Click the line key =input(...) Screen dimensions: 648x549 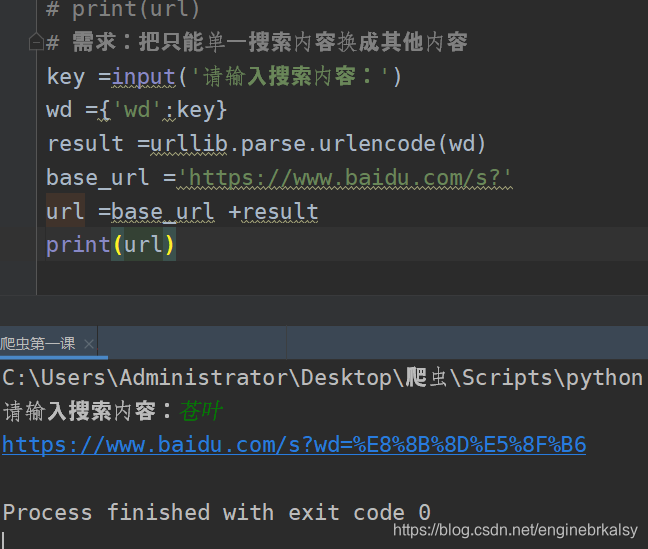pyautogui.click(x=224, y=77)
